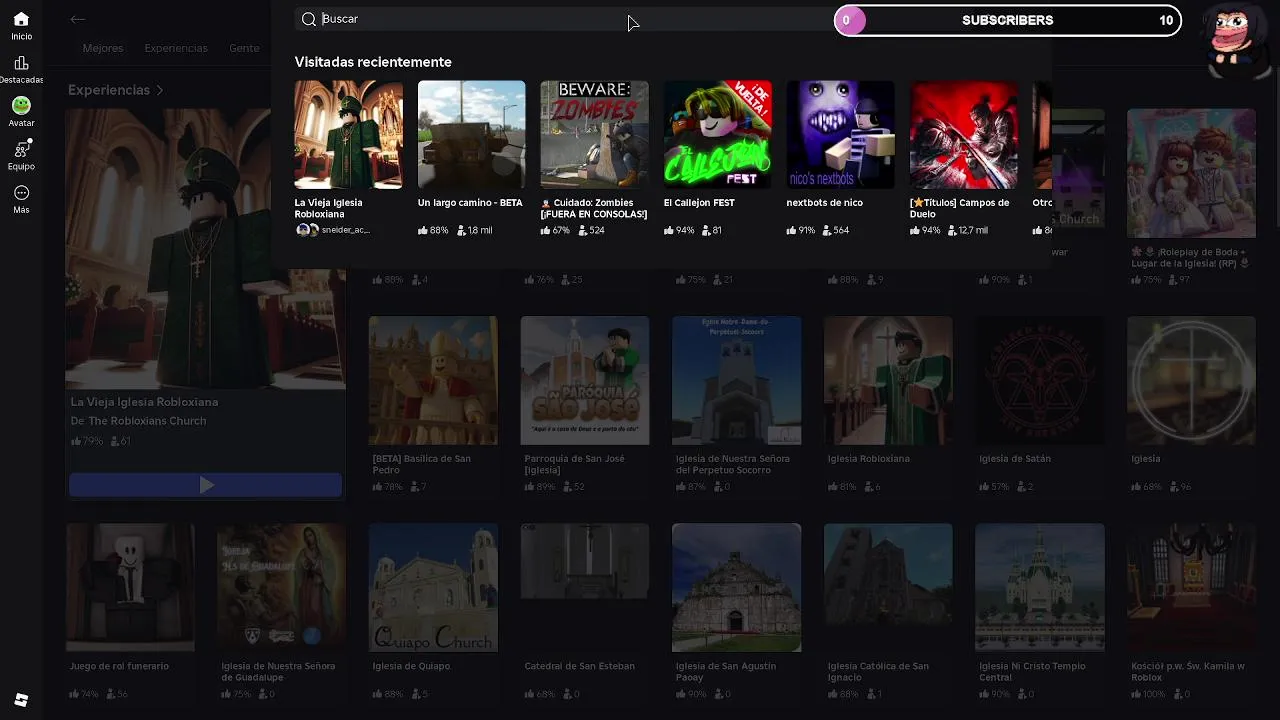Switch to the Experiencias tab
The width and height of the screenshot is (1280, 720).
[176, 48]
